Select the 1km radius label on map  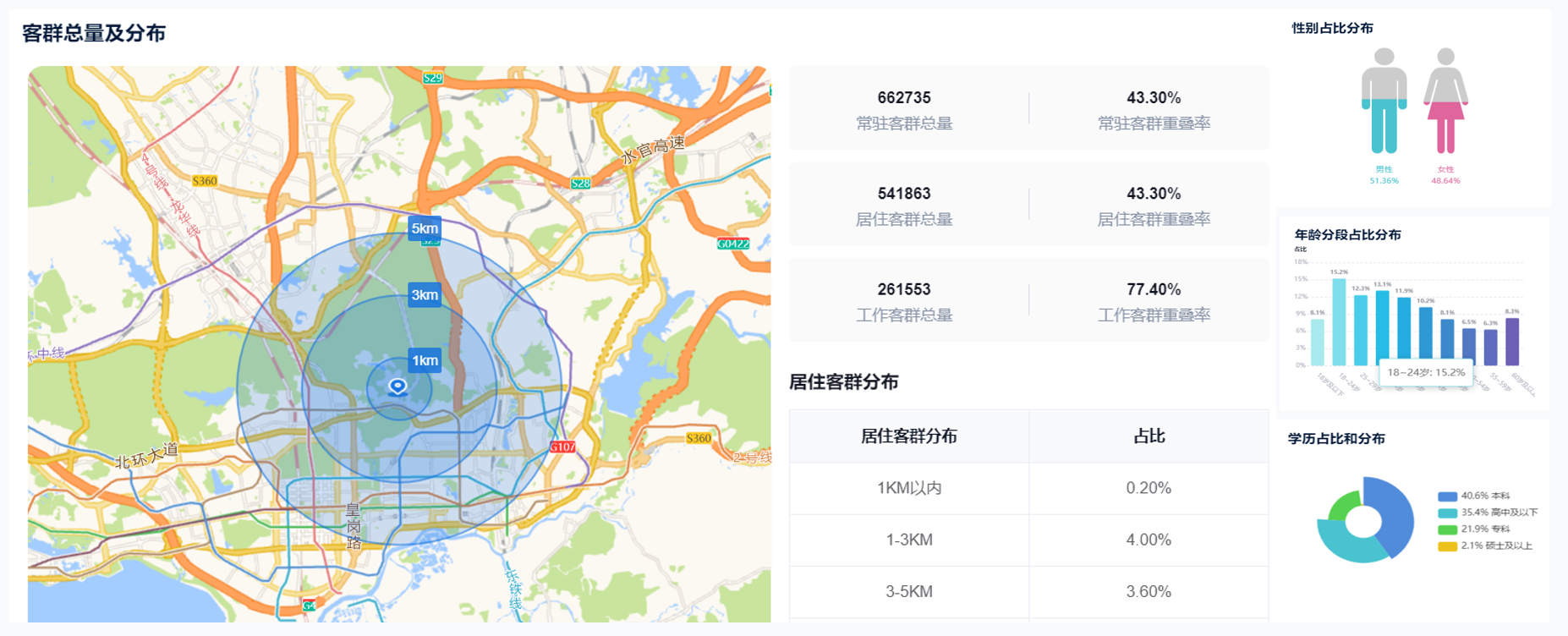point(425,360)
